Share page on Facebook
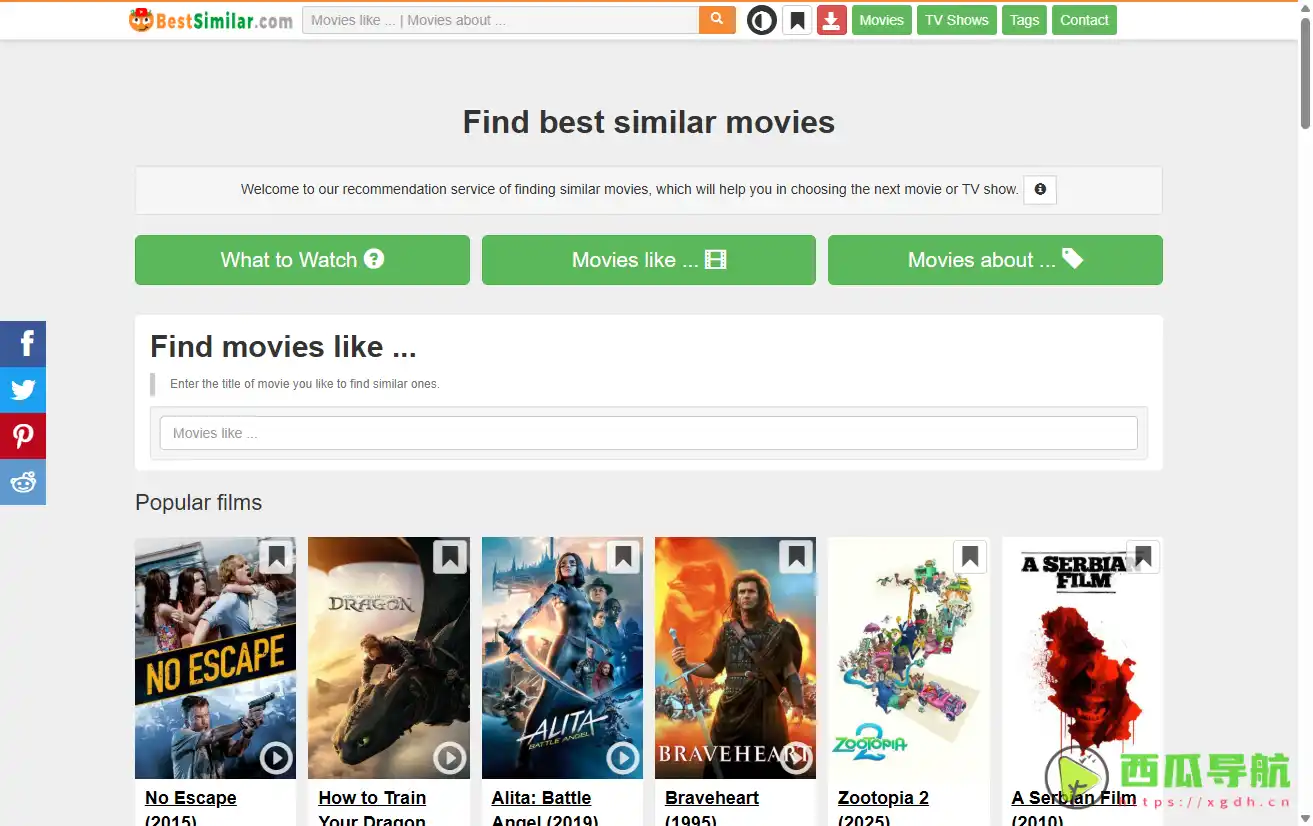 coord(23,344)
